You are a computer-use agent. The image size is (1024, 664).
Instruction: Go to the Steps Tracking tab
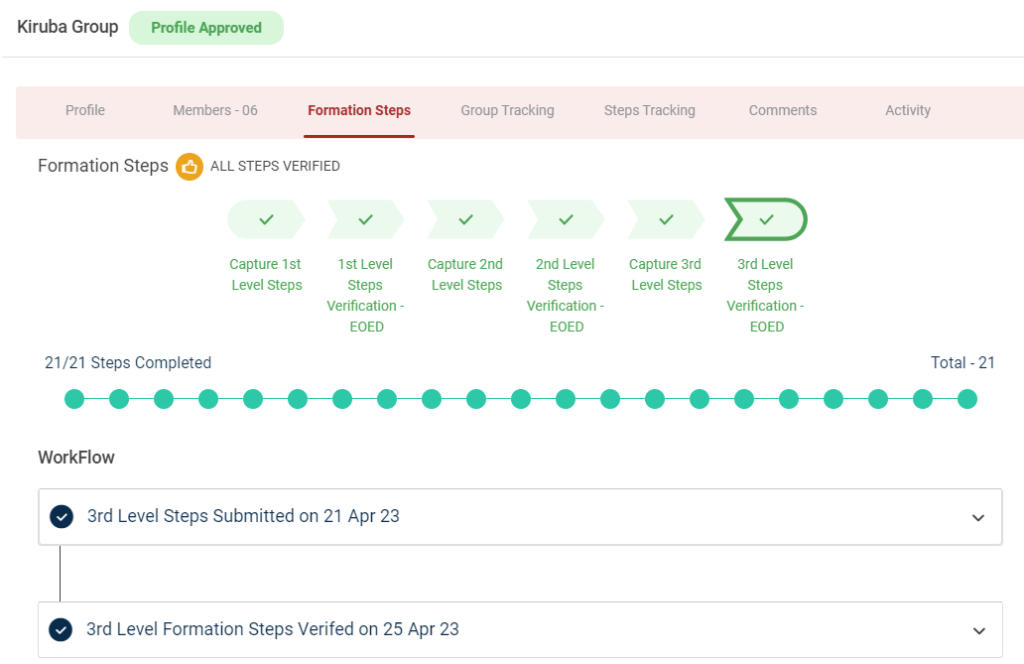click(x=649, y=110)
